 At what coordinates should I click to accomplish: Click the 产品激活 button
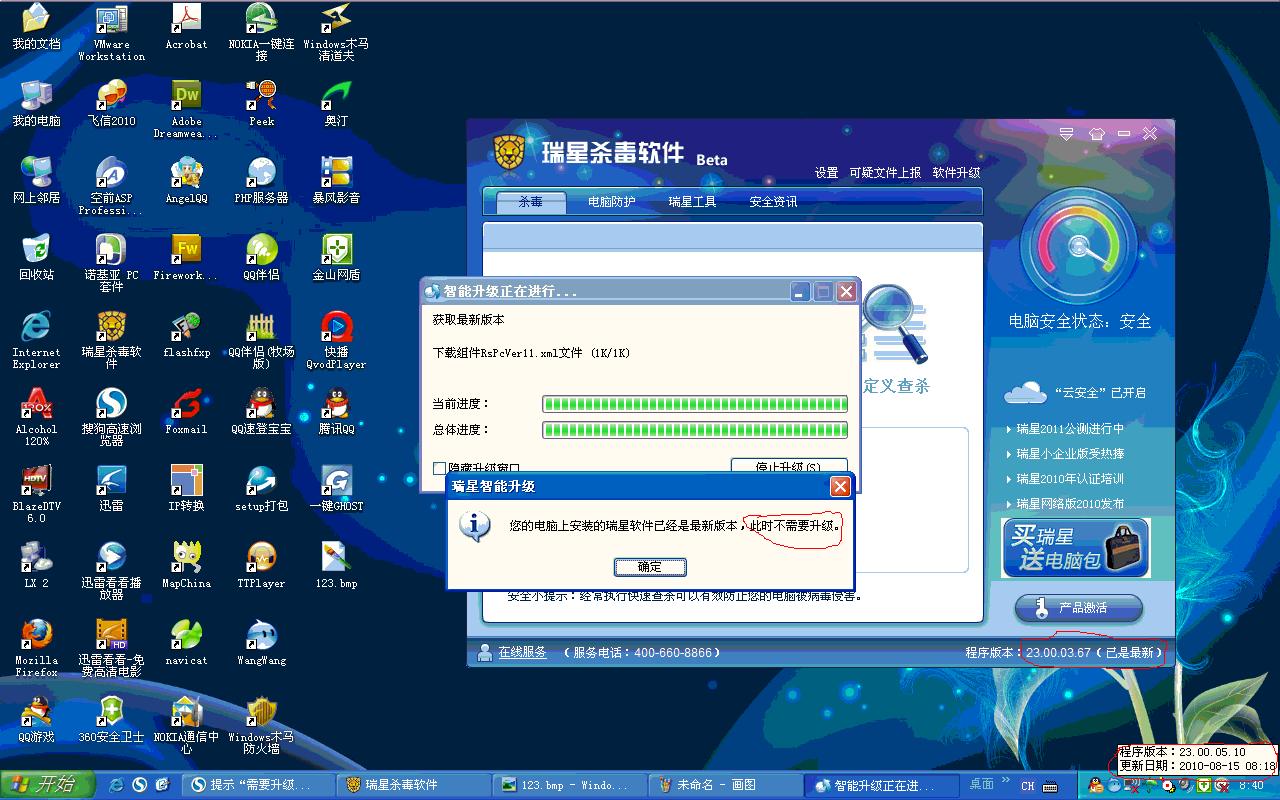[x=1079, y=608]
